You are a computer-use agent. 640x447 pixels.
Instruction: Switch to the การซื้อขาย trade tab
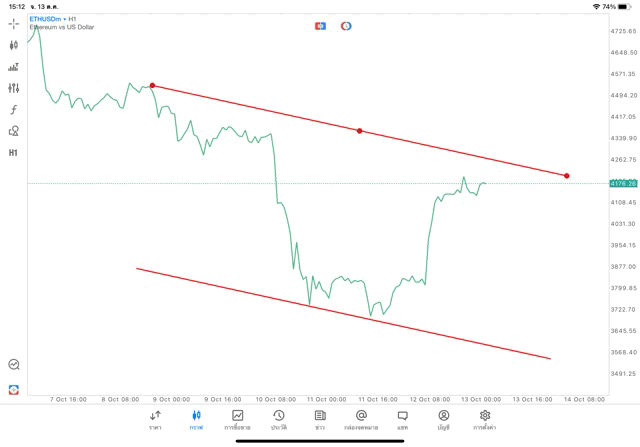tap(237, 419)
